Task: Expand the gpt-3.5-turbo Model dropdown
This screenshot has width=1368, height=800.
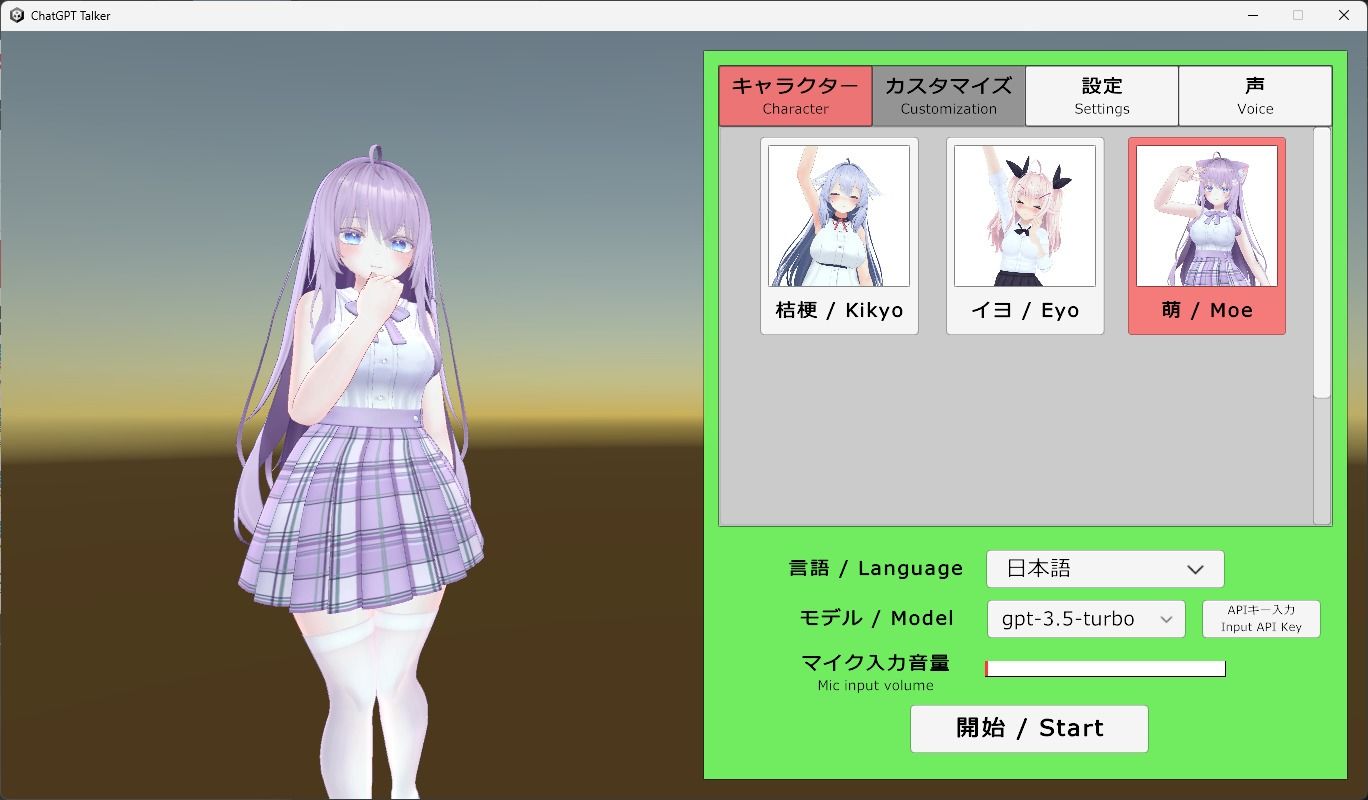Action: tap(1085, 619)
